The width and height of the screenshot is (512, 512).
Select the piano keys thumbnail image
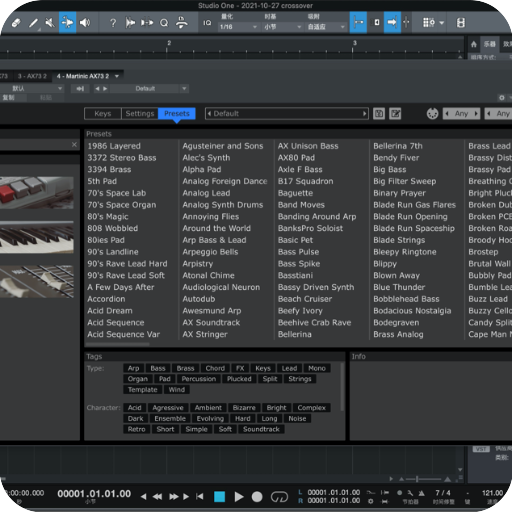(37, 237)
